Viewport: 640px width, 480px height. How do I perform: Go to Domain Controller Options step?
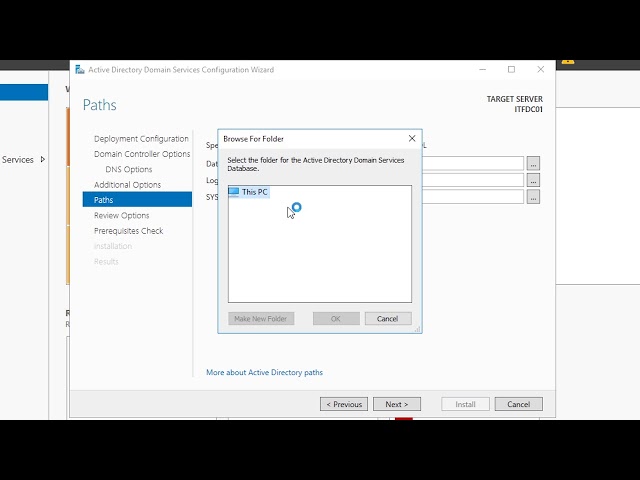(x=142, y=154)
